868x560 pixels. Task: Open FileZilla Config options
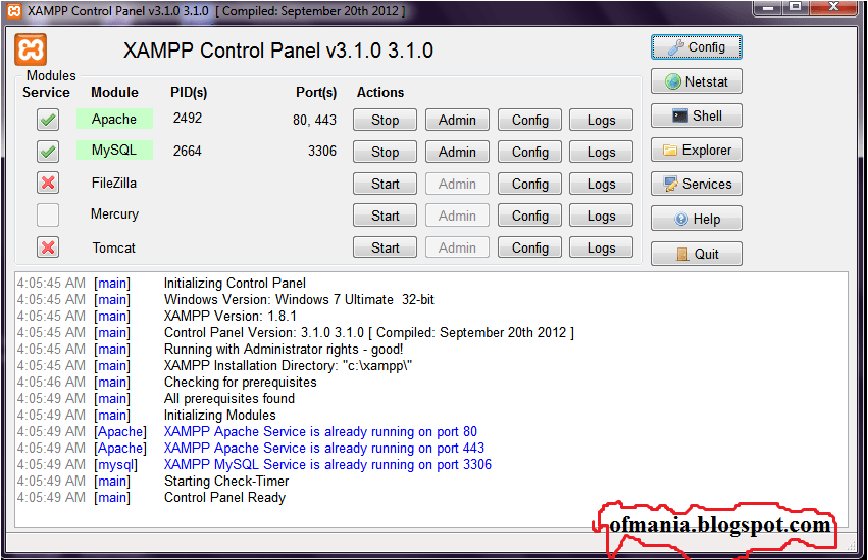click(530, 184)
